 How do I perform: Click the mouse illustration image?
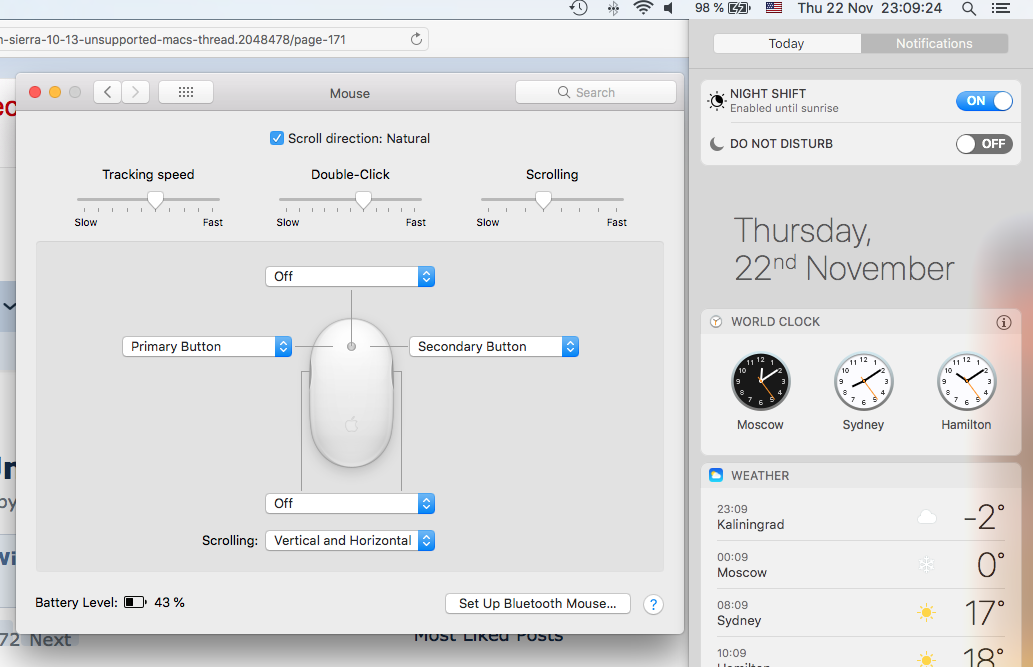coord(351,393)
